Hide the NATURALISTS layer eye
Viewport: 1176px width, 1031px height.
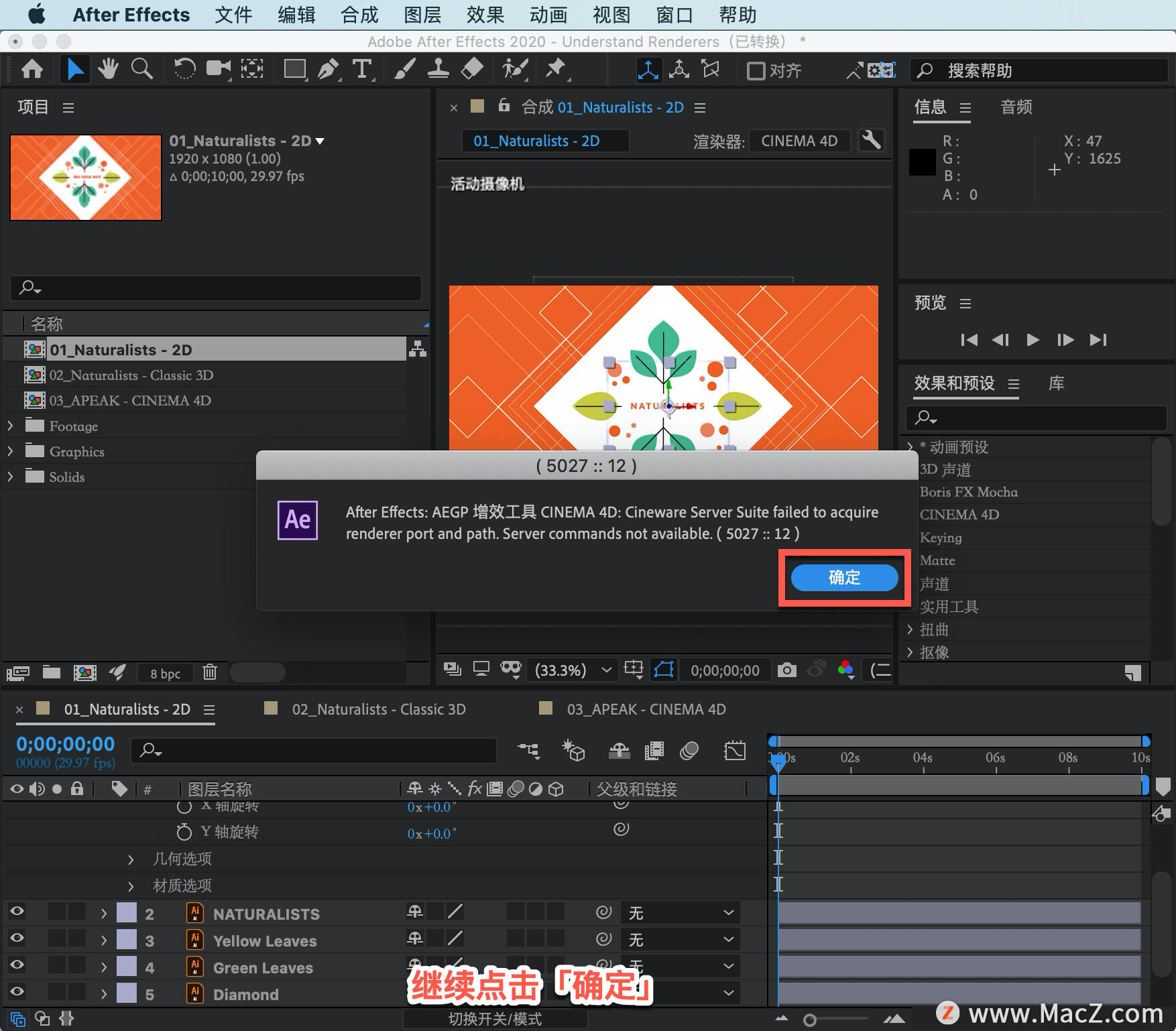(17, 910)
